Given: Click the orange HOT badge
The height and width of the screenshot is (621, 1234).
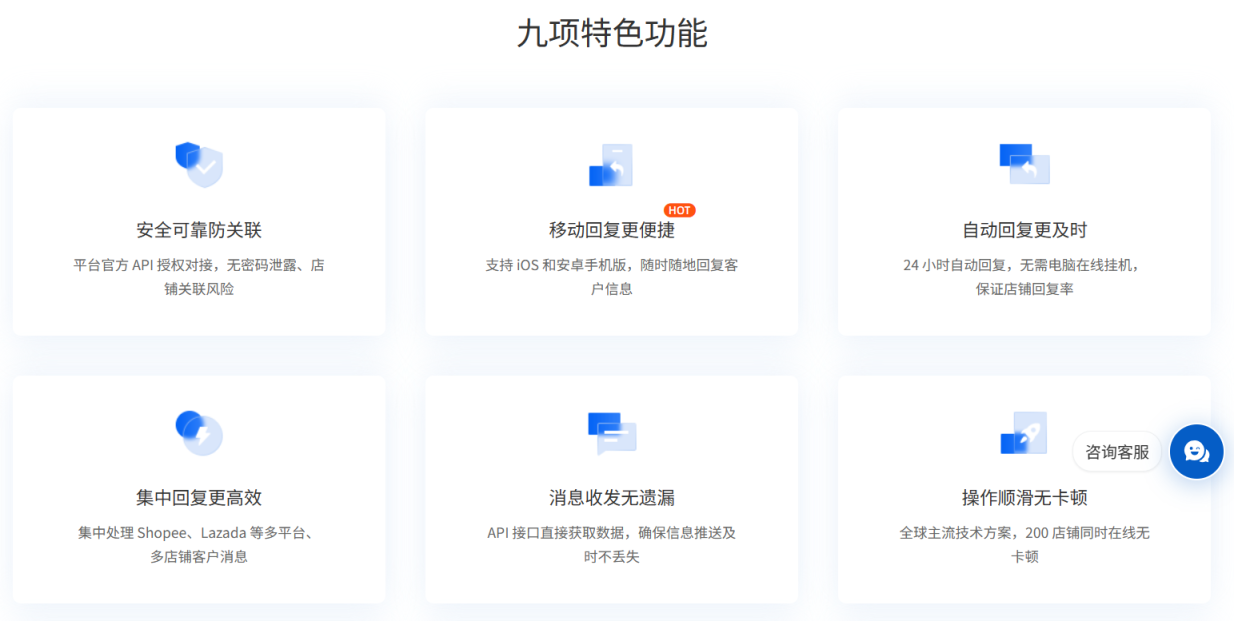Looking at the screenshot, I should (x=679, y=210).
